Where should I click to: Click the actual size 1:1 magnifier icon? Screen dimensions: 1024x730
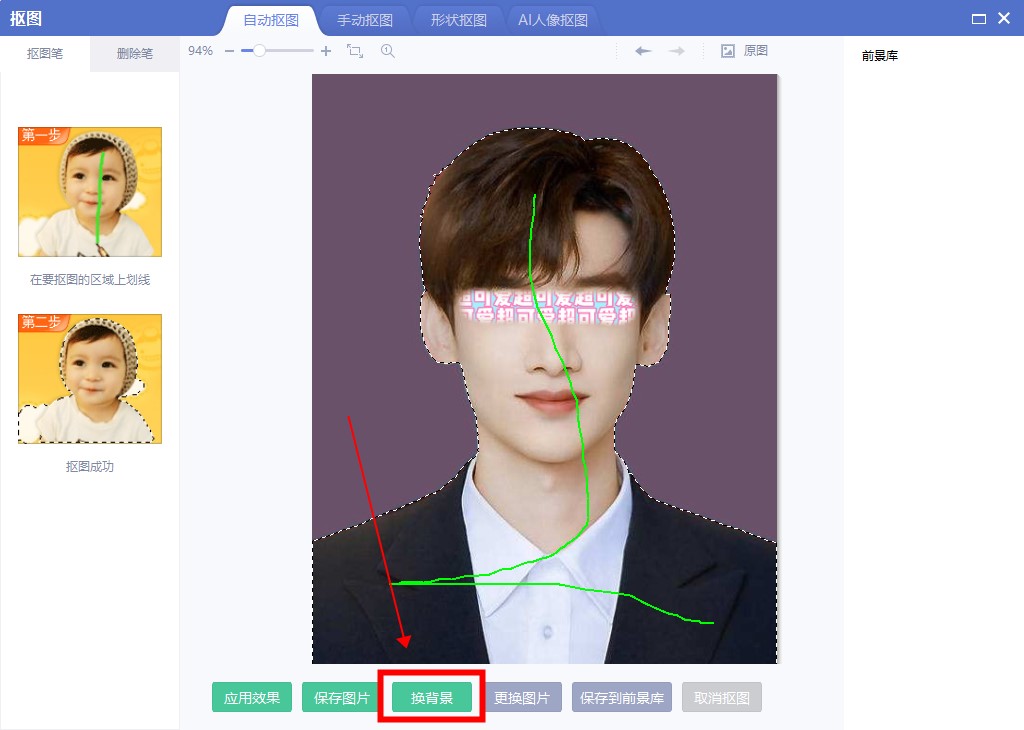click(388, 51)
